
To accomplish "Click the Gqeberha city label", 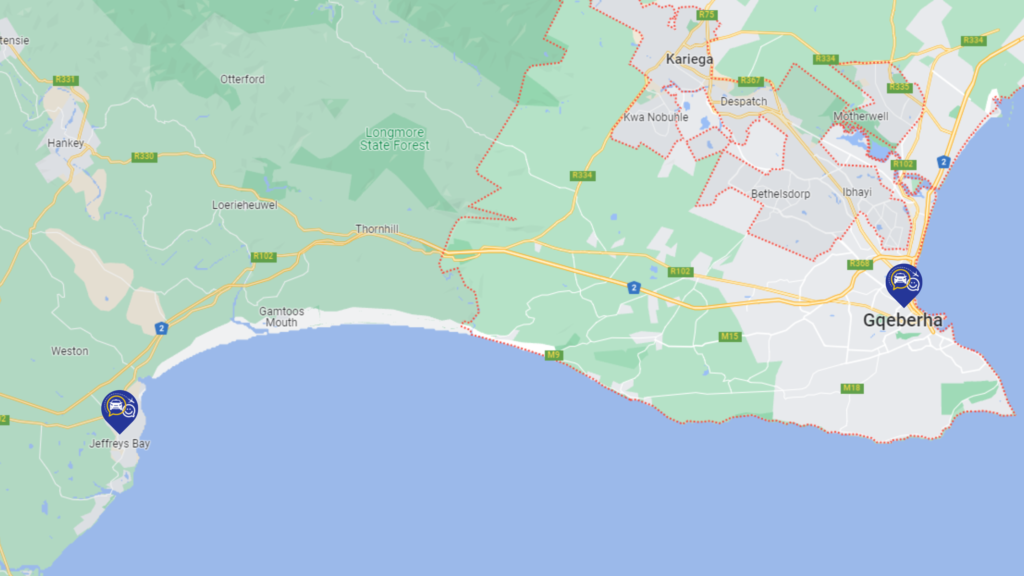I will tap(903, 321).
